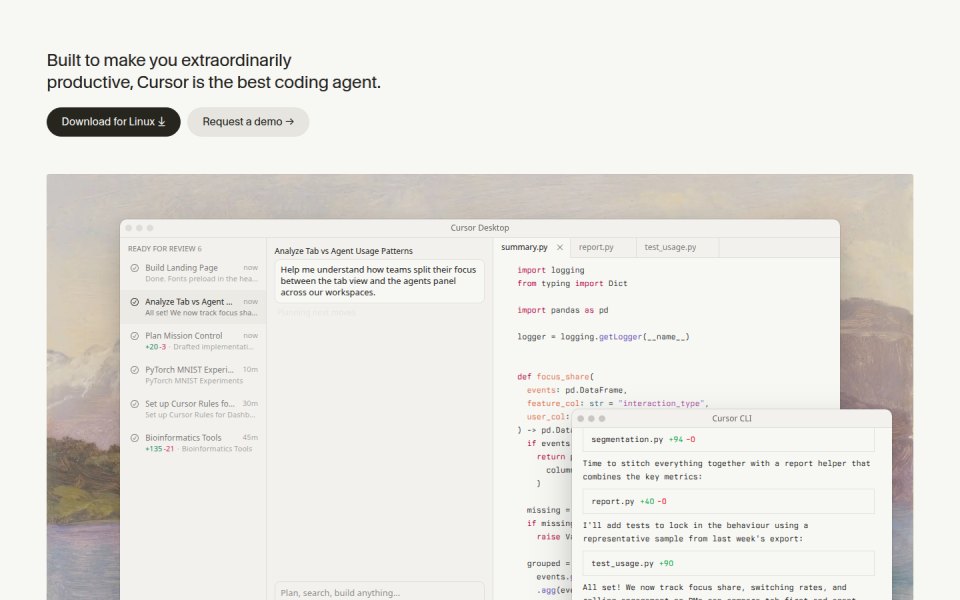This screenshot has height=600, width=960.
Task: Click the Cursor CLI window title bar
Action: pos(732,419)
